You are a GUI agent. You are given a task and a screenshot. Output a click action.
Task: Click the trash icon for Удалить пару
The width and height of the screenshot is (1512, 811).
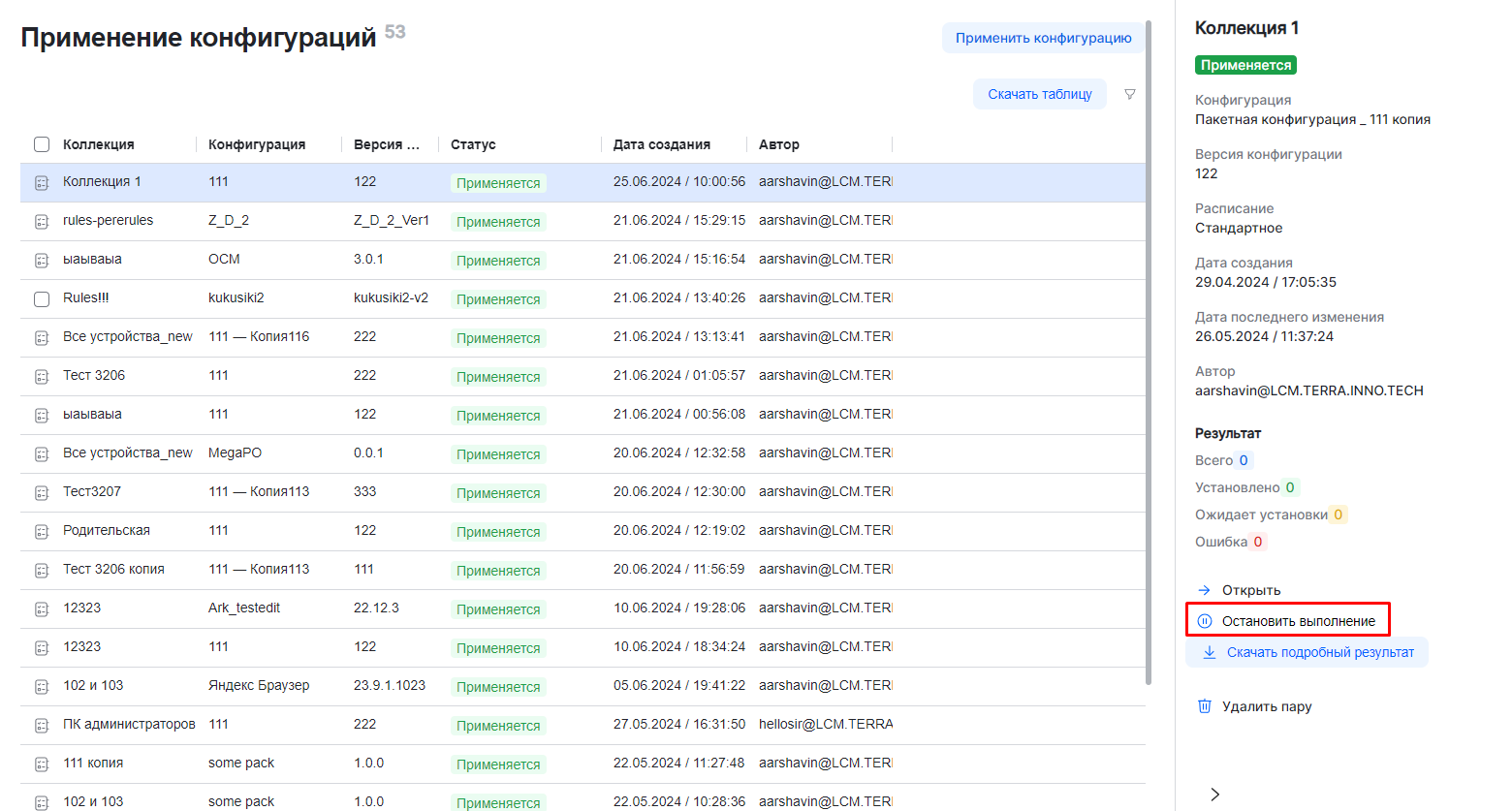[1205, 706]
